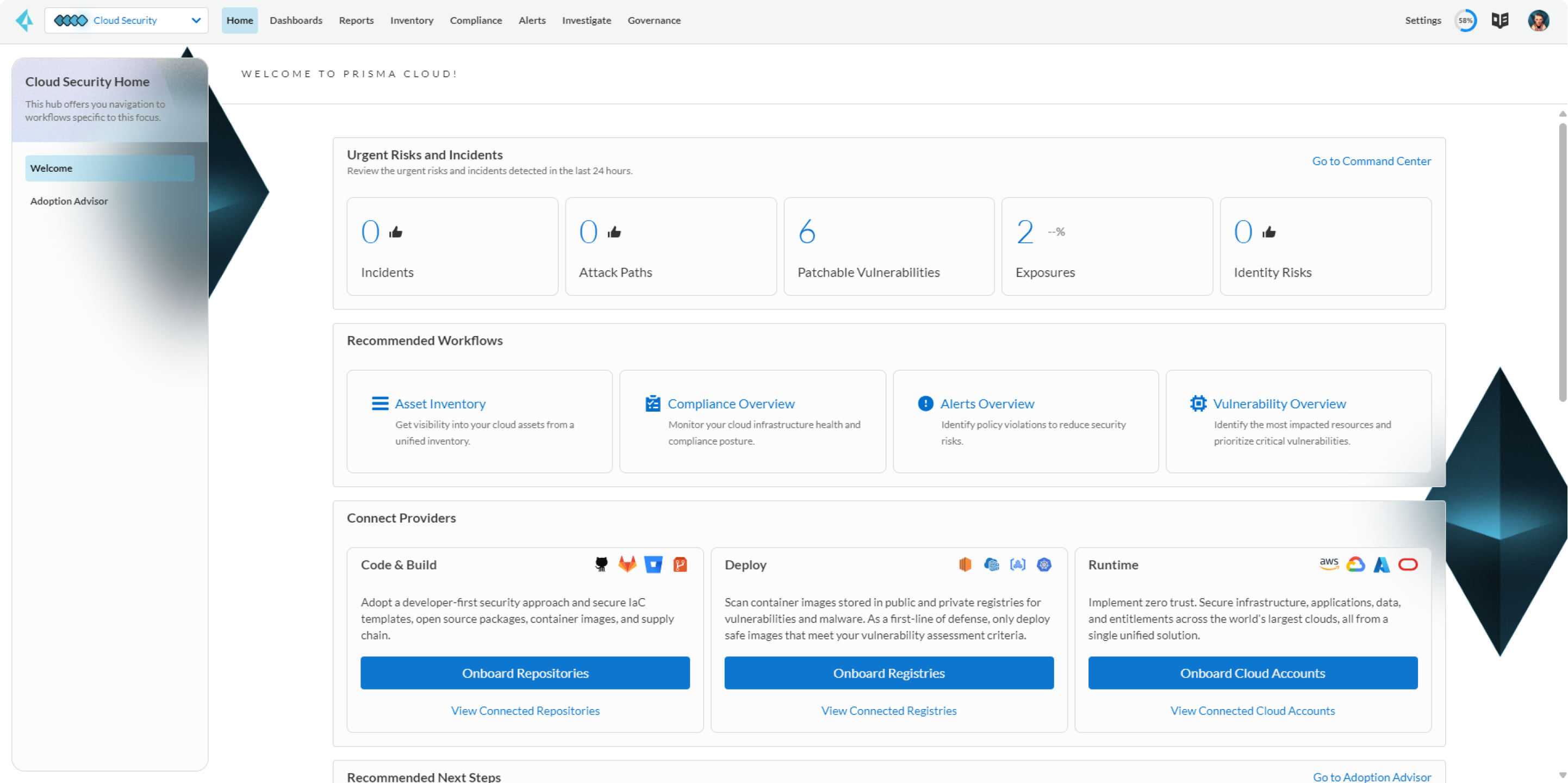1568x783 pixels.
Task: Go to Adoption Advisor link
Action: 1371,776
